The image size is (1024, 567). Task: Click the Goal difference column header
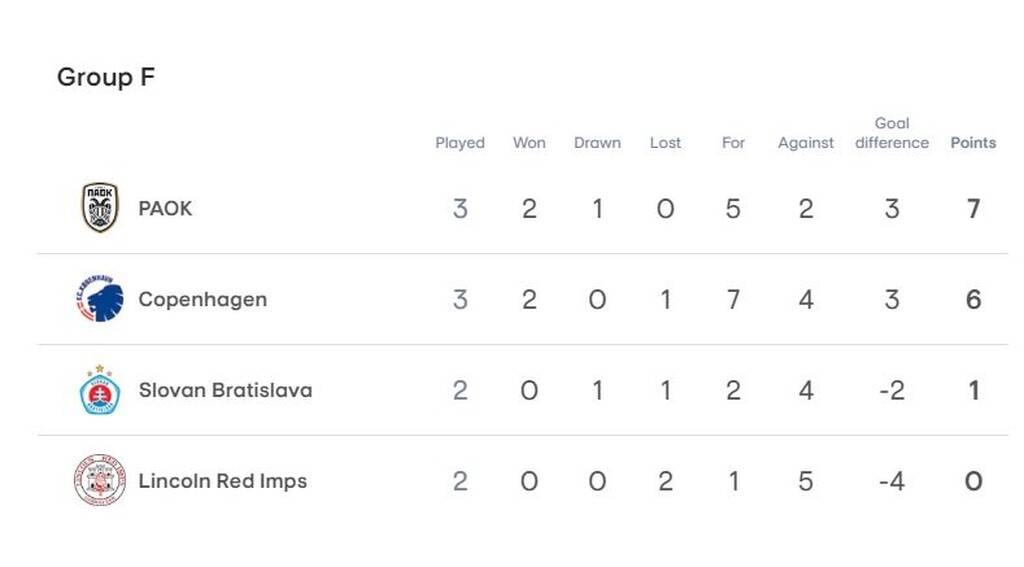point(891,133)
